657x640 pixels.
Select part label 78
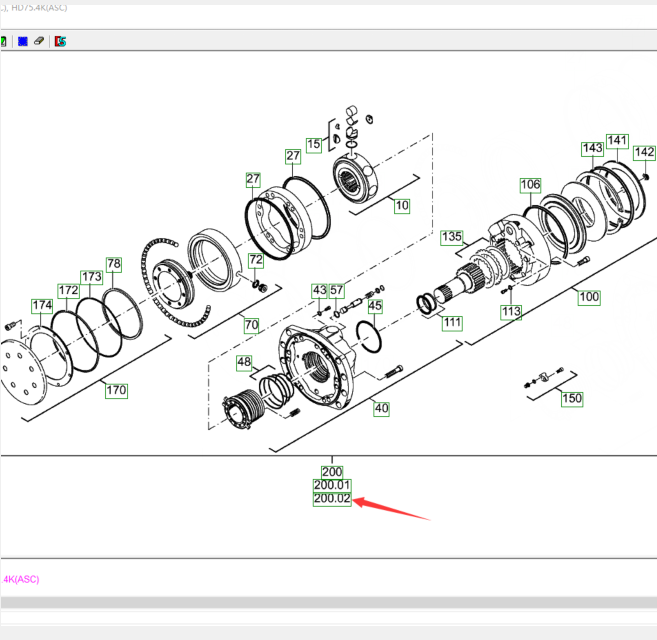pyautogui.click(x=114, y=264)
